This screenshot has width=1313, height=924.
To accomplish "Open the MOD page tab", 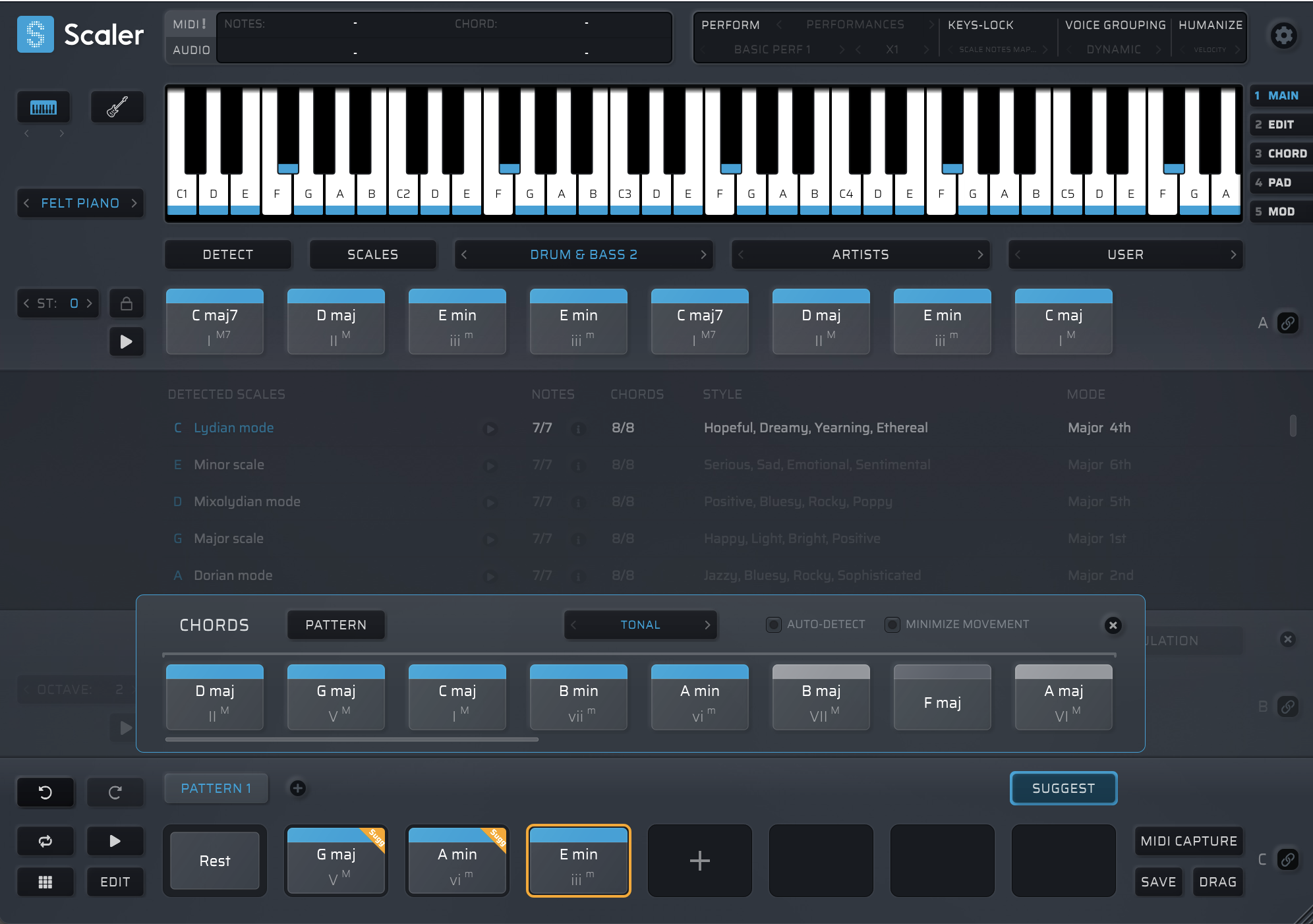I will [1281, 212].
